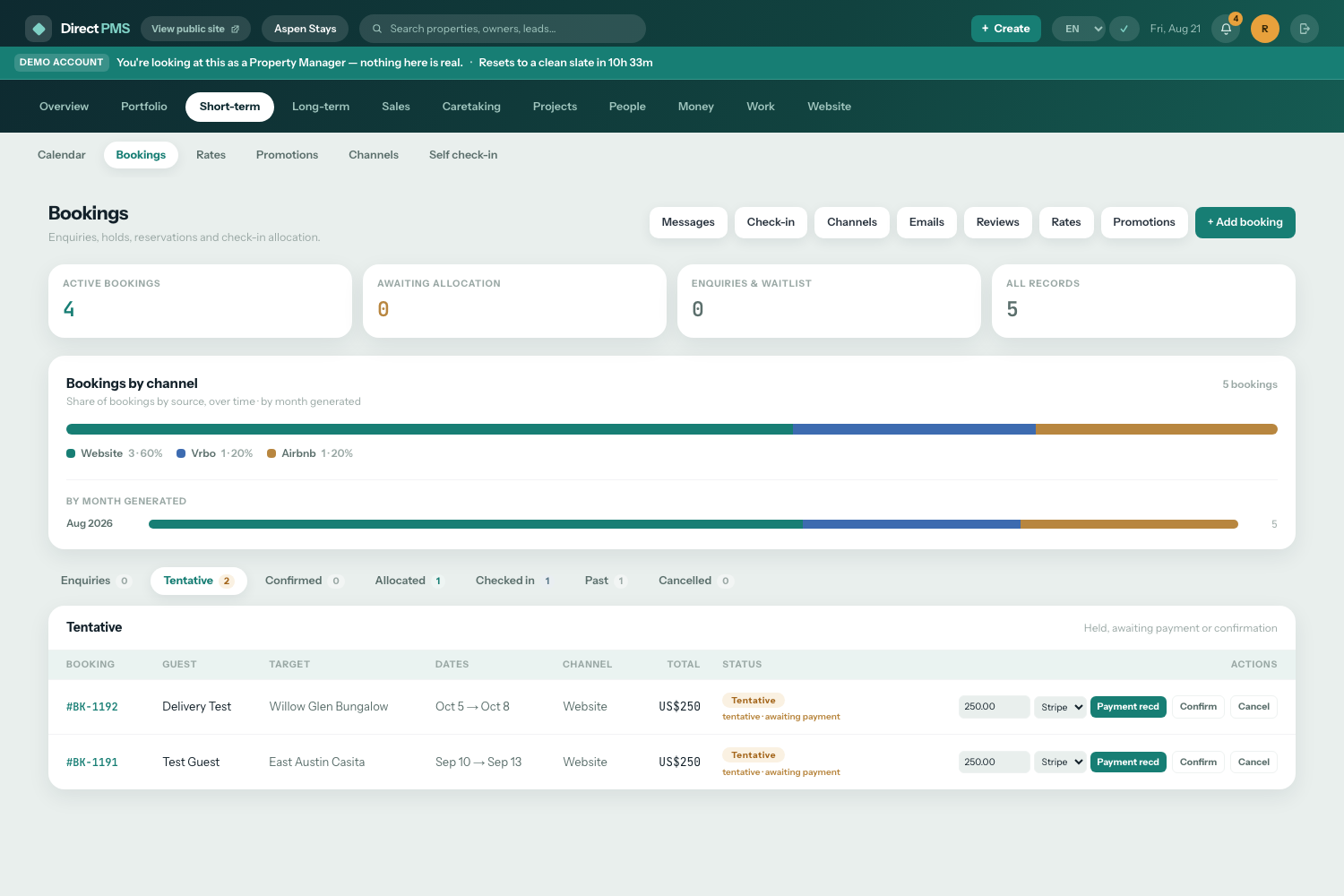Open booking #BK-1191 link
Screen dimensions: 1344x896
tap(92, 762)
